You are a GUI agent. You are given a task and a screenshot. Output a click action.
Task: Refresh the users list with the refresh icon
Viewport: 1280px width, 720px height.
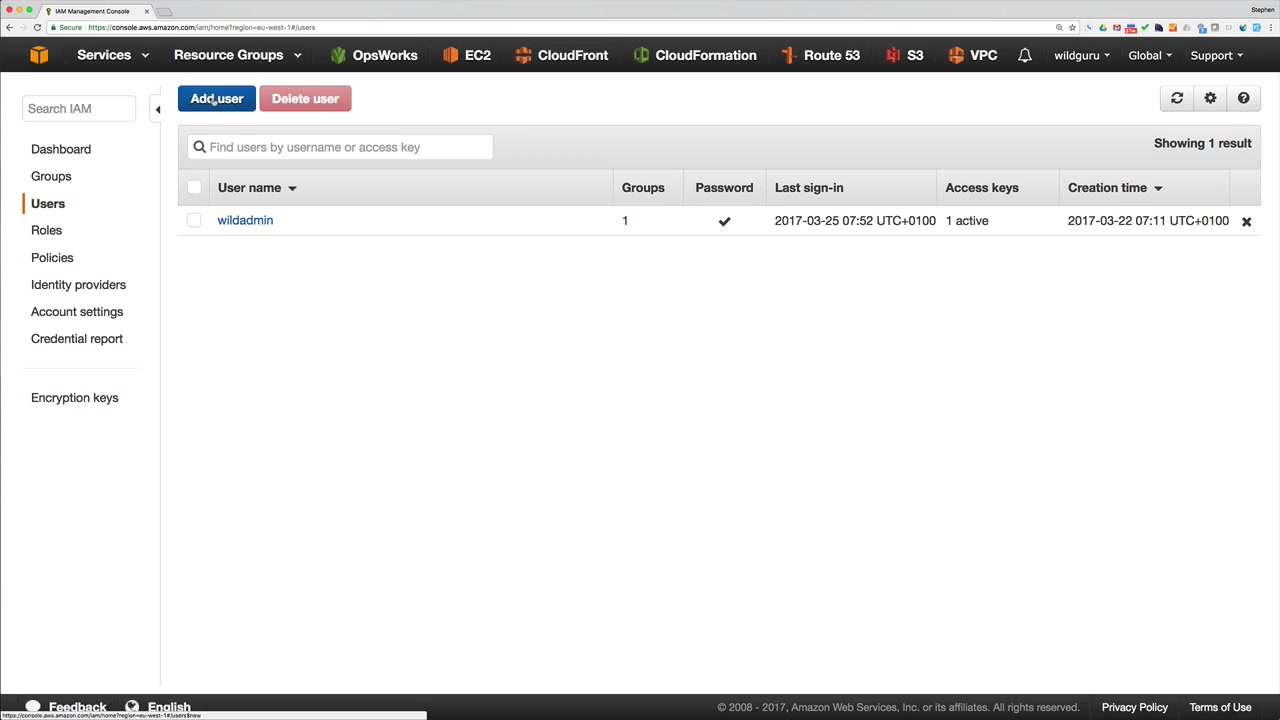(x=1177, y=98)
